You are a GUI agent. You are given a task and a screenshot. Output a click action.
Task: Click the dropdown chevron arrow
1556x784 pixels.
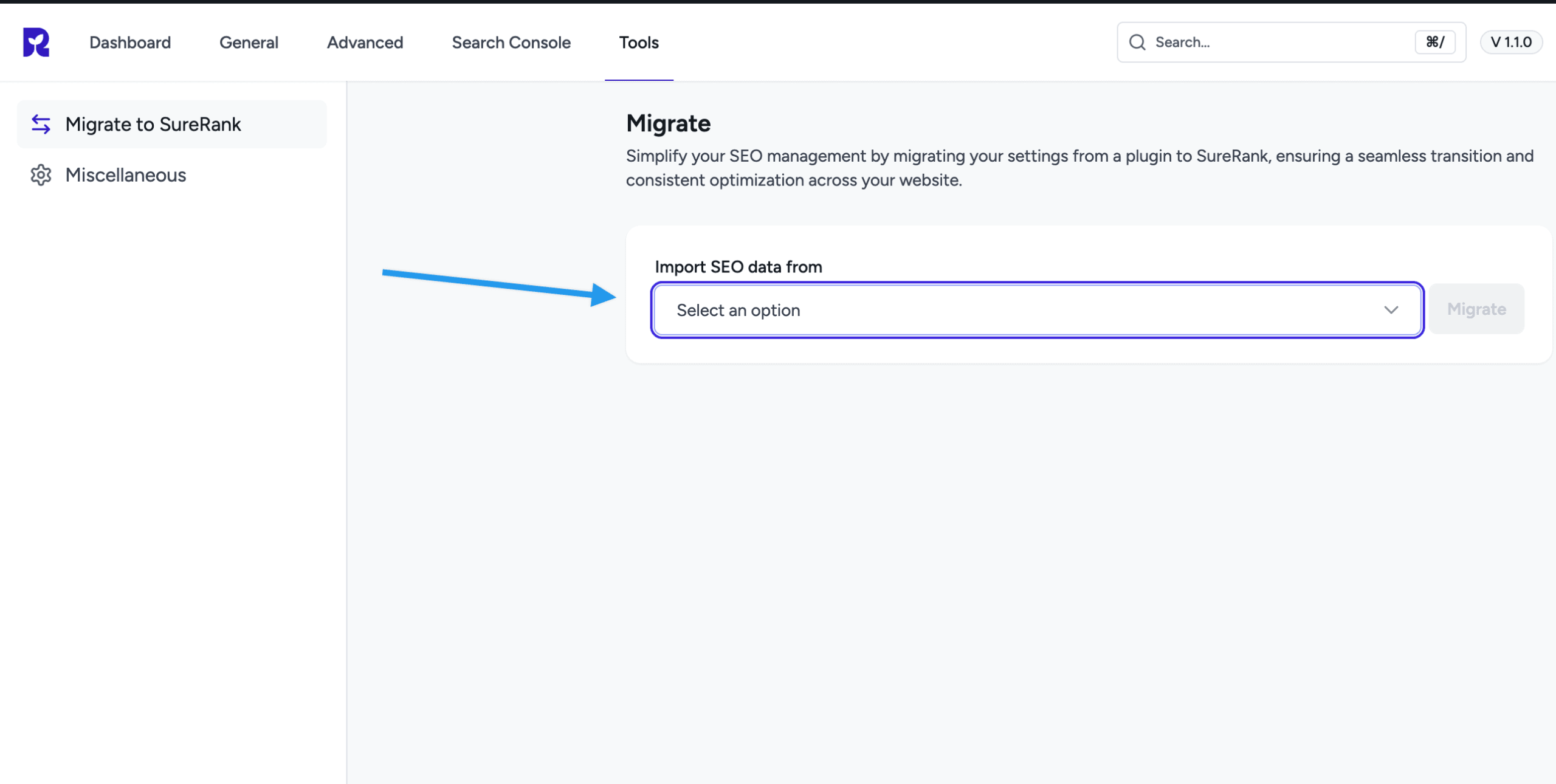(x=1391, y=310)
